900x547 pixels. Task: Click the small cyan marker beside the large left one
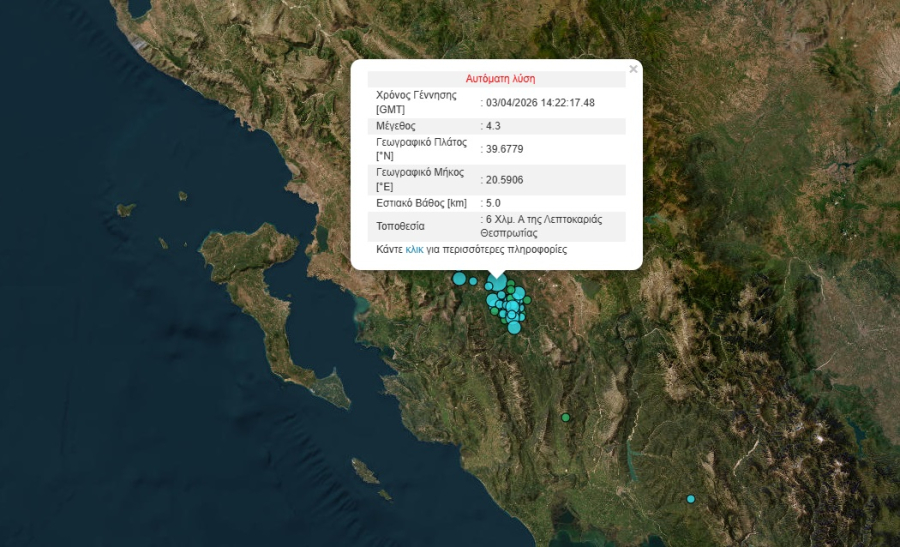(x=474, y=281)
